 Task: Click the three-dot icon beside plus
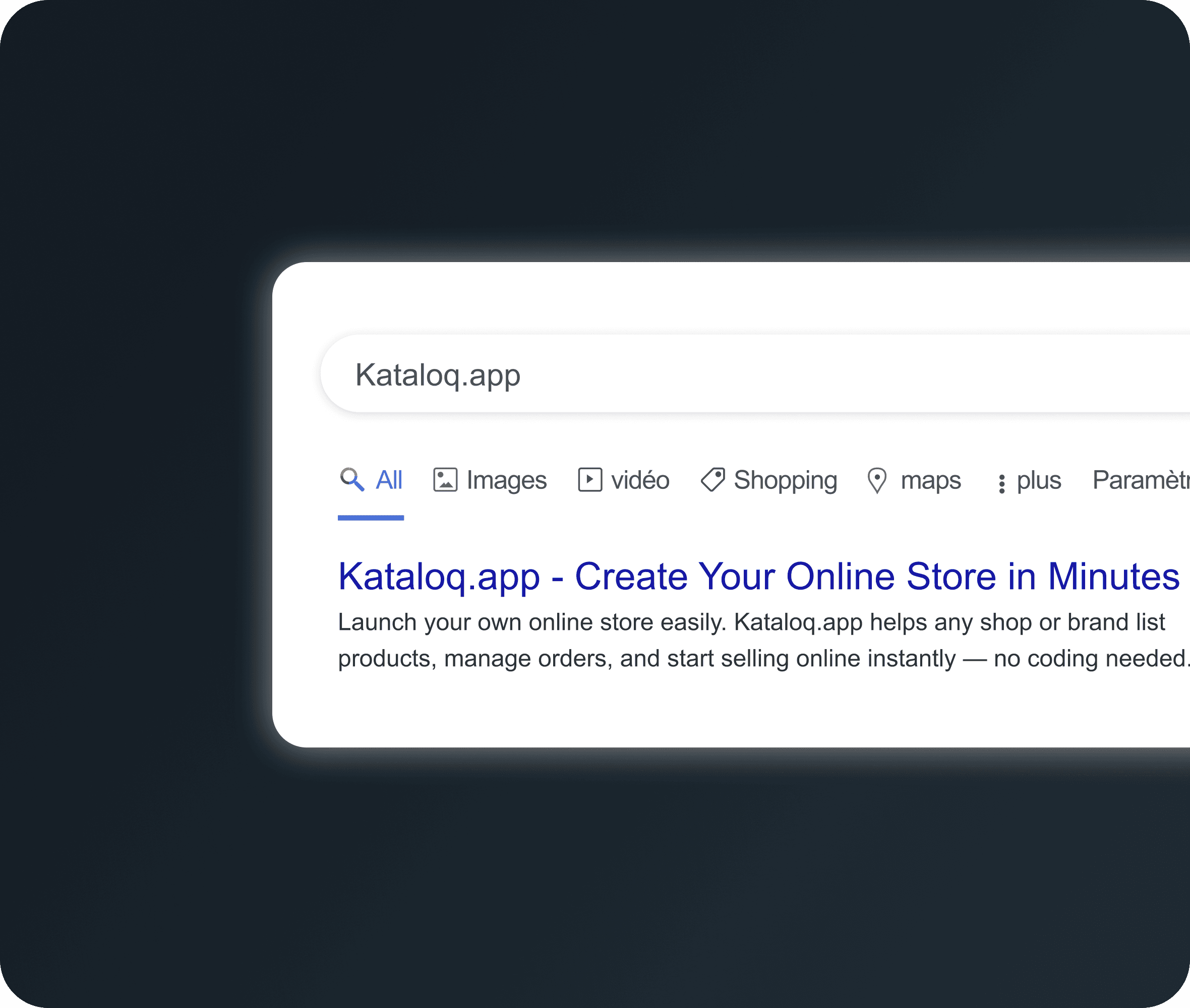click(1001, 484)
